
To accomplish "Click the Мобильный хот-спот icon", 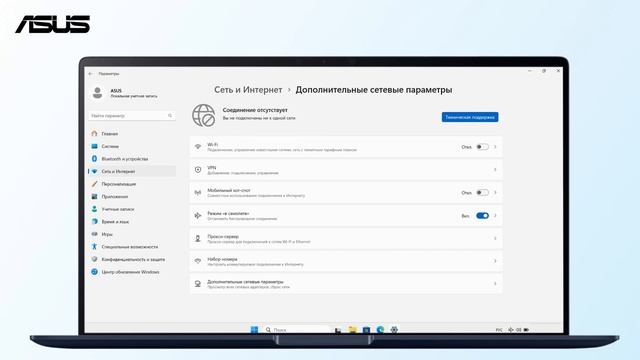I will [198, 193].
